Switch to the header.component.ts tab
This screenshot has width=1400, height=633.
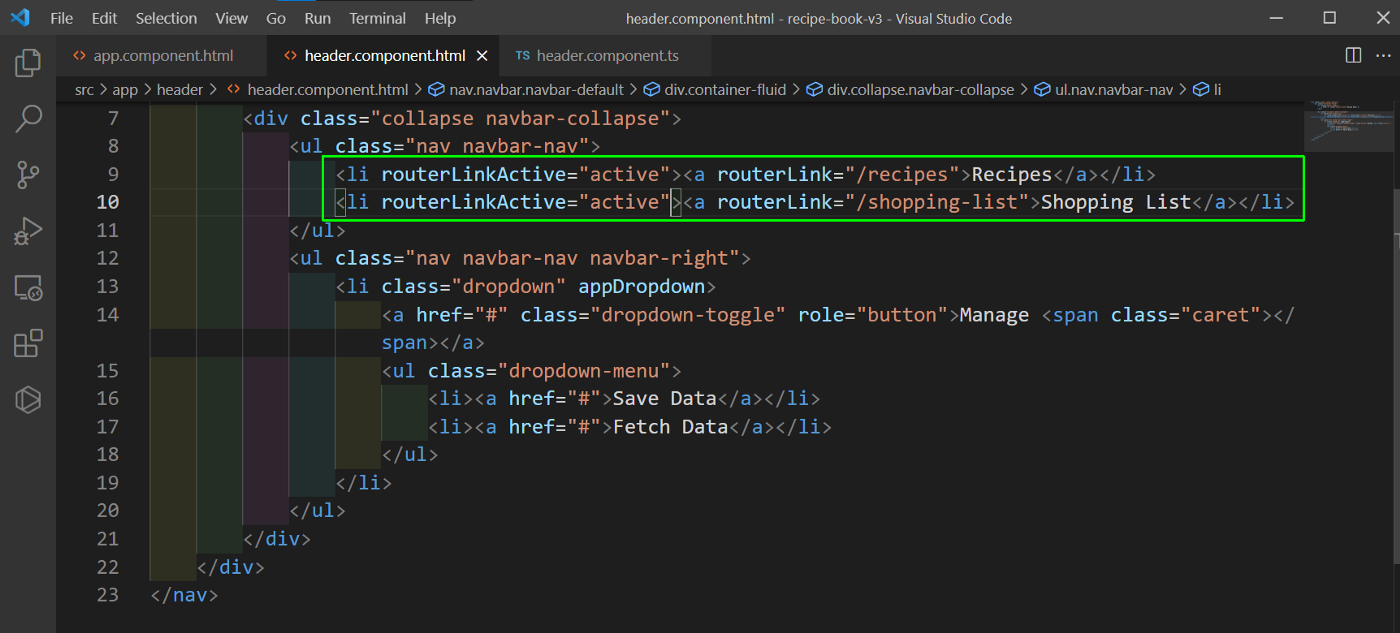606,56
